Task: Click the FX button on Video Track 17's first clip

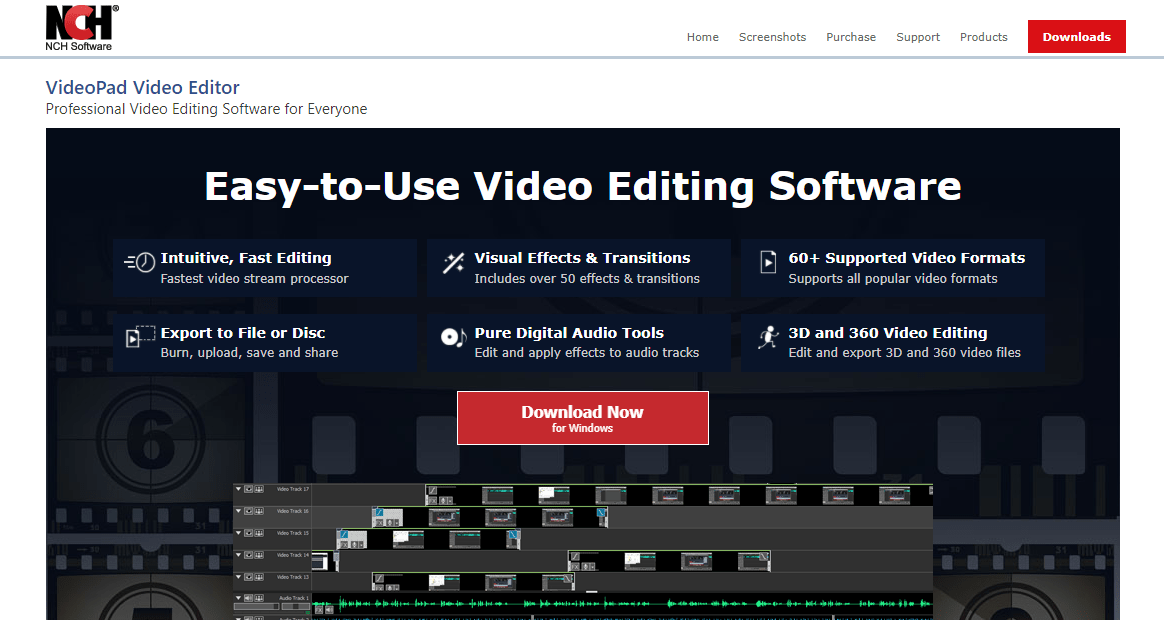Action: [433, 500]
